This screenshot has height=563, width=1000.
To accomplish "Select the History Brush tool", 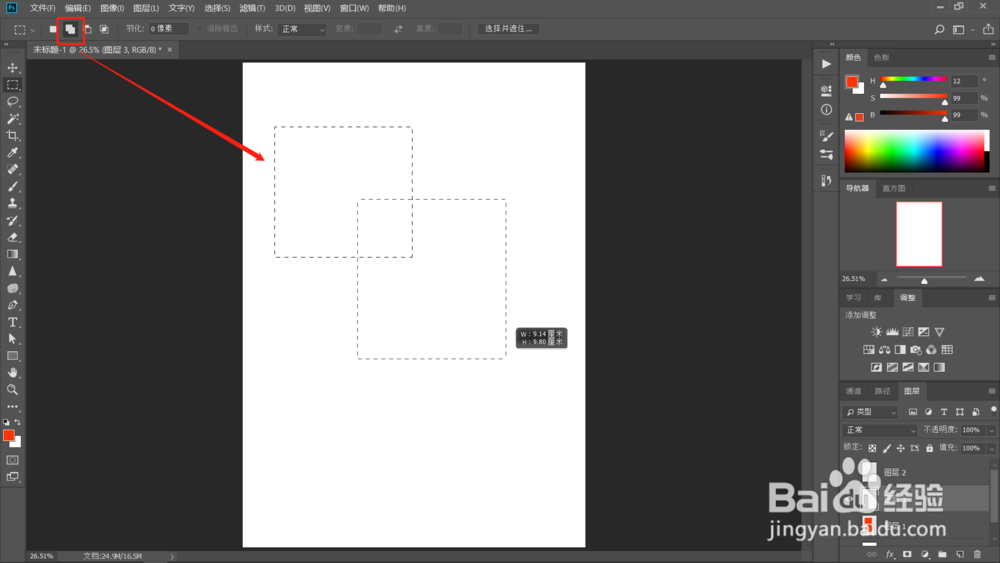I will click(x=12, y=221).
